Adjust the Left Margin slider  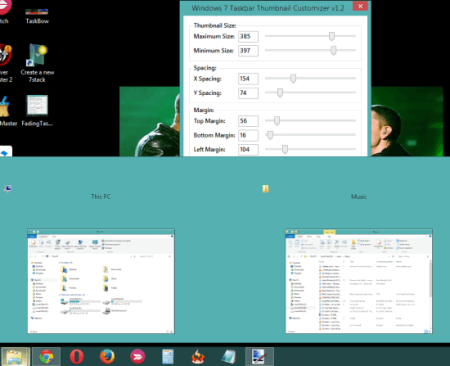pyautogui.click(x=285, y=149)
